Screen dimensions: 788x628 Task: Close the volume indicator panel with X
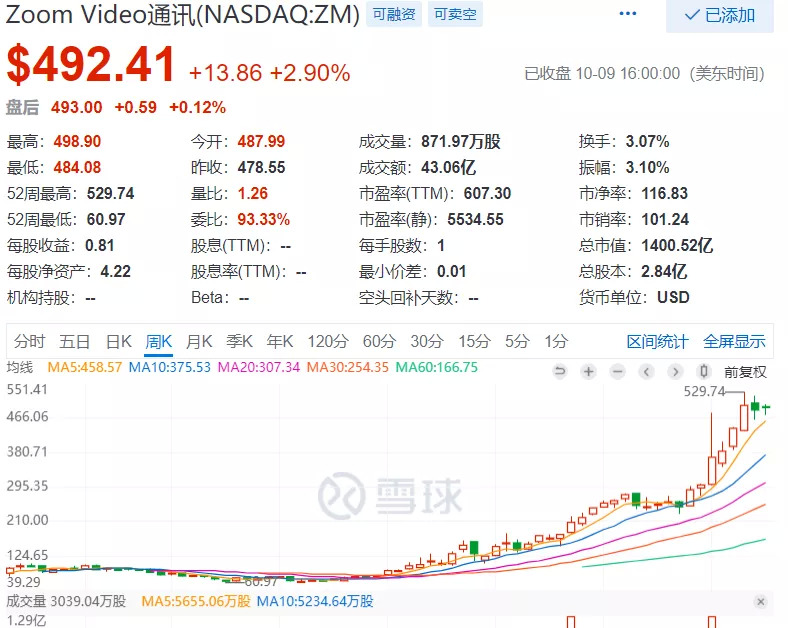761,601
